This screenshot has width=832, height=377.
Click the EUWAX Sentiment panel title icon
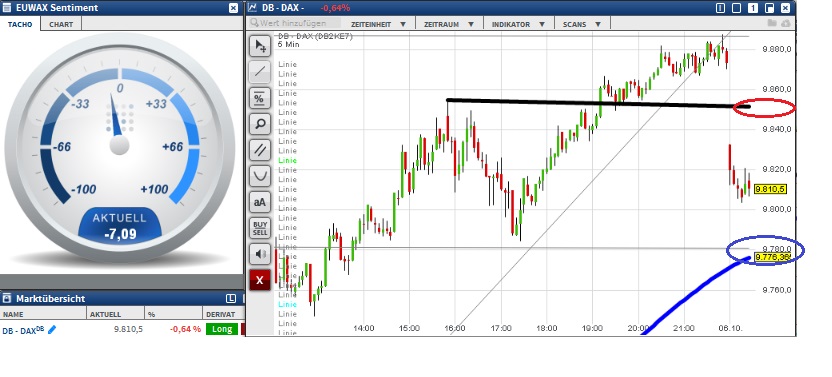pyautogui.click(x=7, y=7)
